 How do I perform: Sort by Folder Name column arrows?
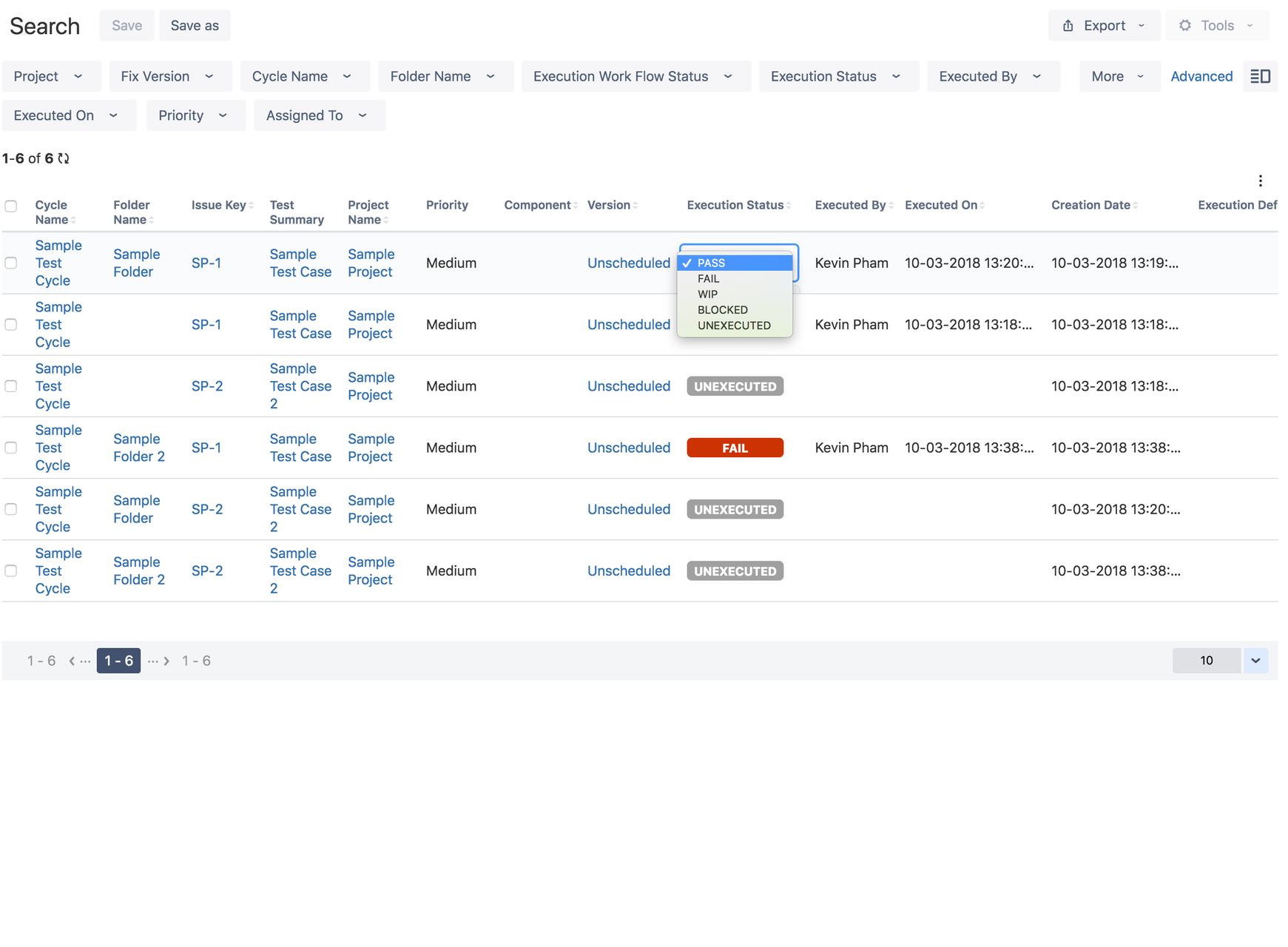(151, 220)
